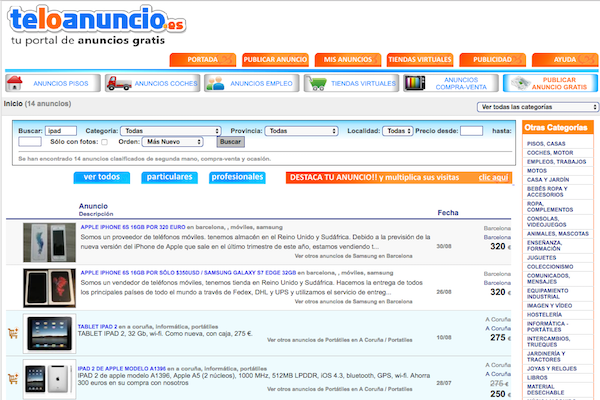Select 'EMPLEOS, TRABAJOS' in sidebar
Image resolution: width=600 pixels, height=400 pixels.
pos(556,162)
